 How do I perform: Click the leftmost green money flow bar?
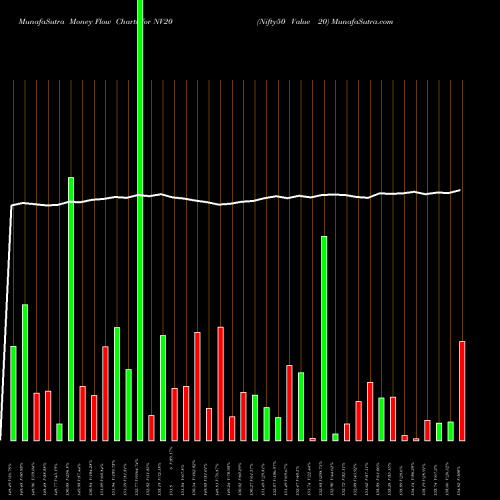point(13,393)
